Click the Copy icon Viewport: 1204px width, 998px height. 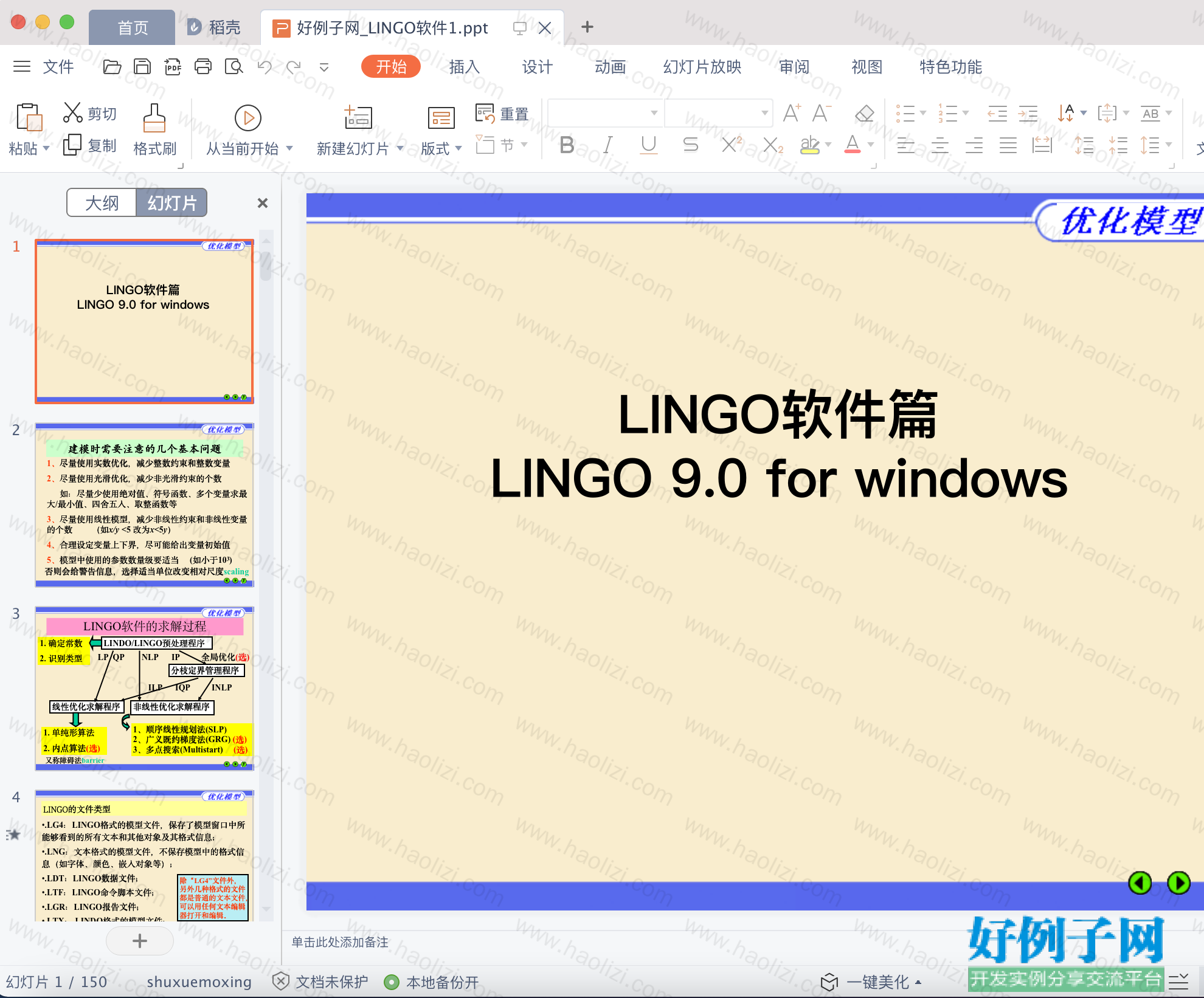[x=72, y=145]
